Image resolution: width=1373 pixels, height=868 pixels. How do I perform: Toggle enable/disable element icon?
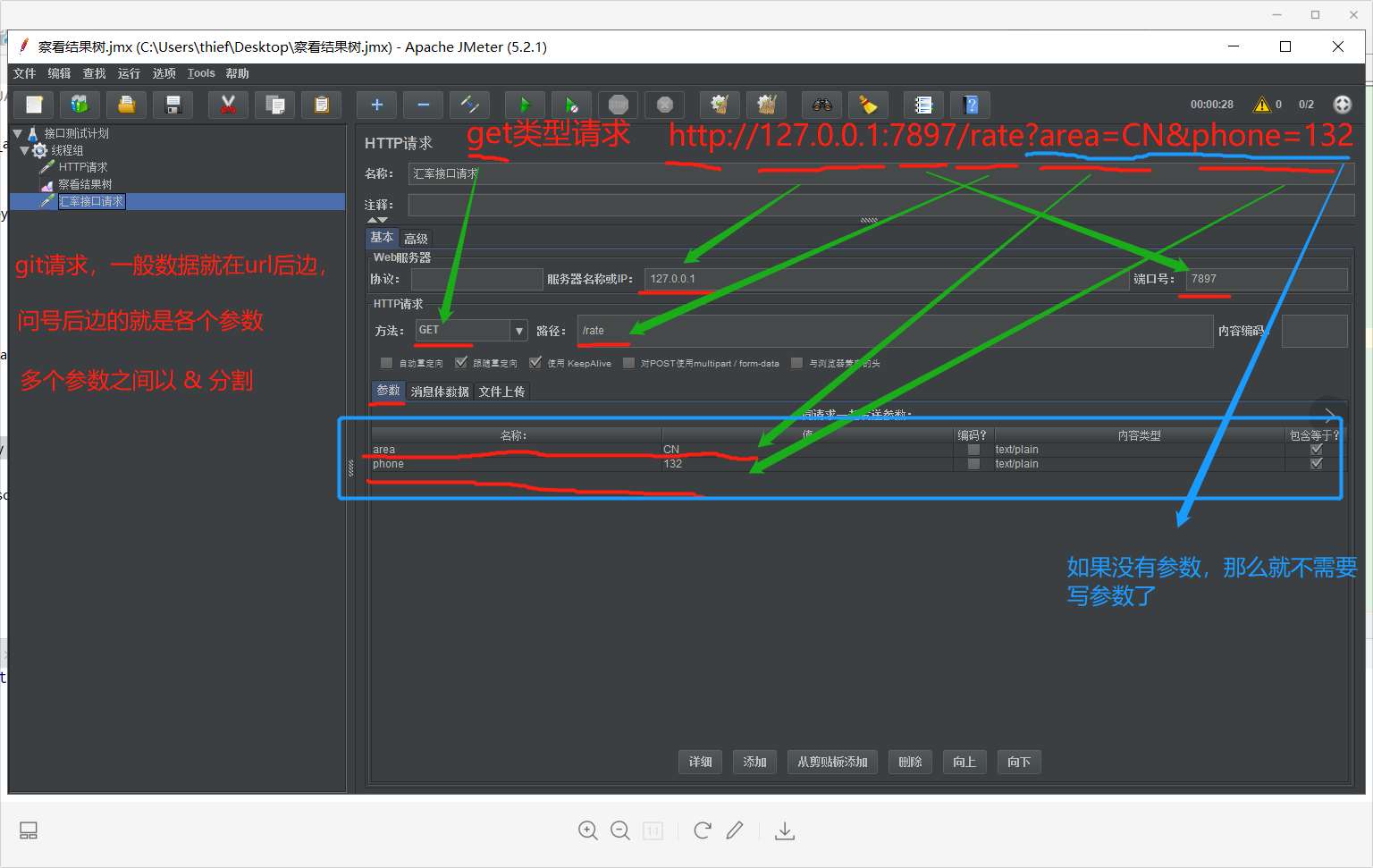point(470,105)
